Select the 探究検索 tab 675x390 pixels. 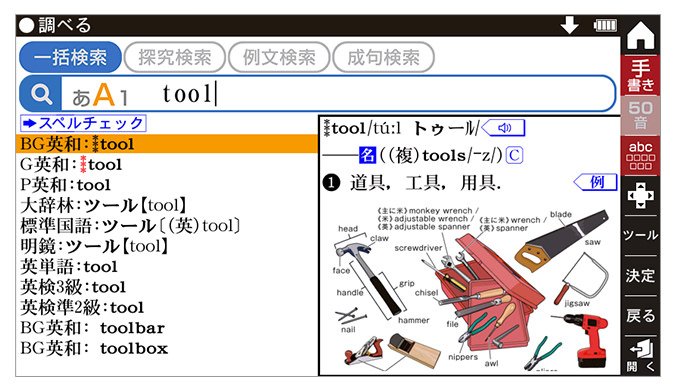(175, 57)
